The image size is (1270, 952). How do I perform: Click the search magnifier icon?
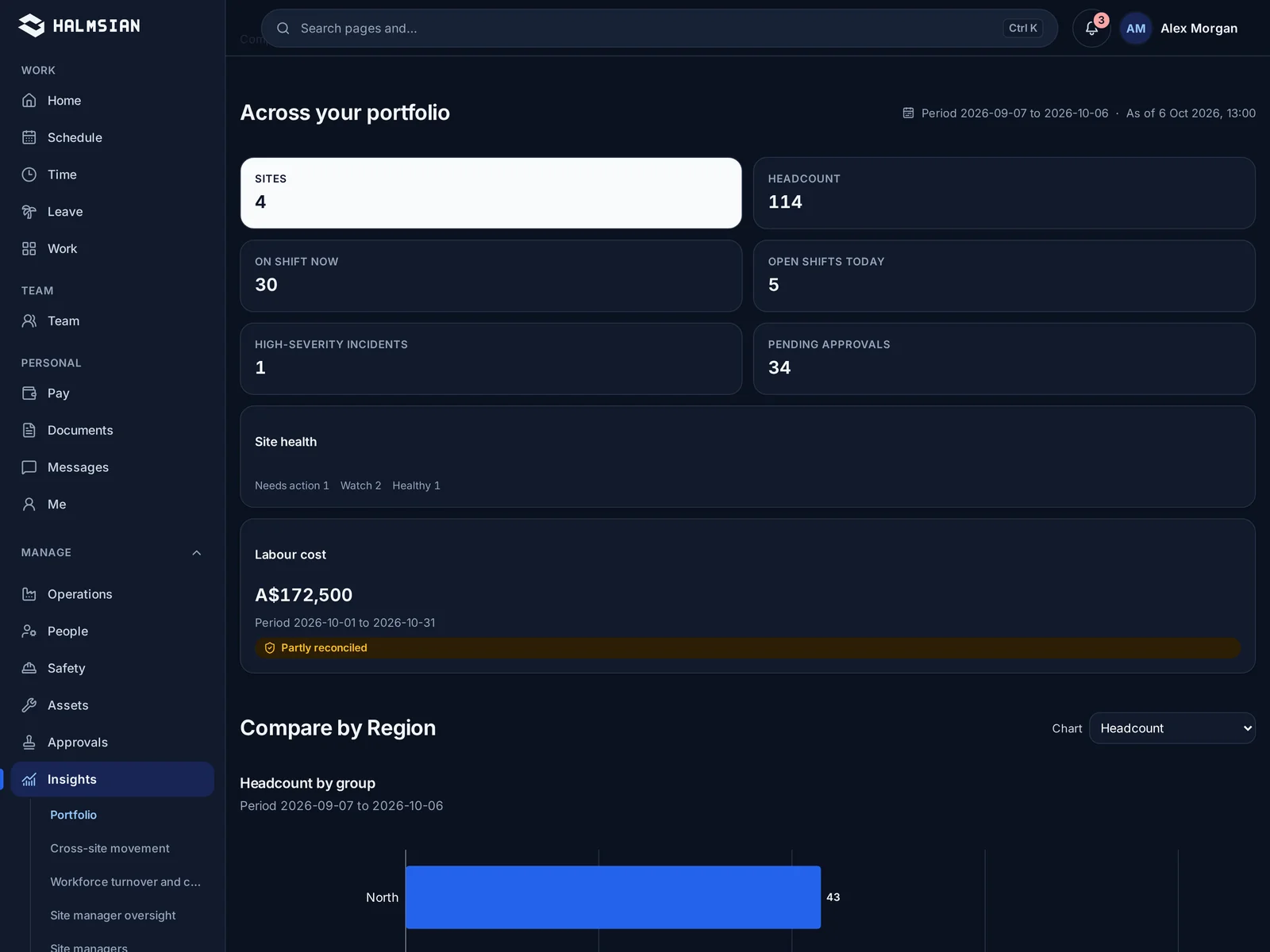tap(283, 29)
